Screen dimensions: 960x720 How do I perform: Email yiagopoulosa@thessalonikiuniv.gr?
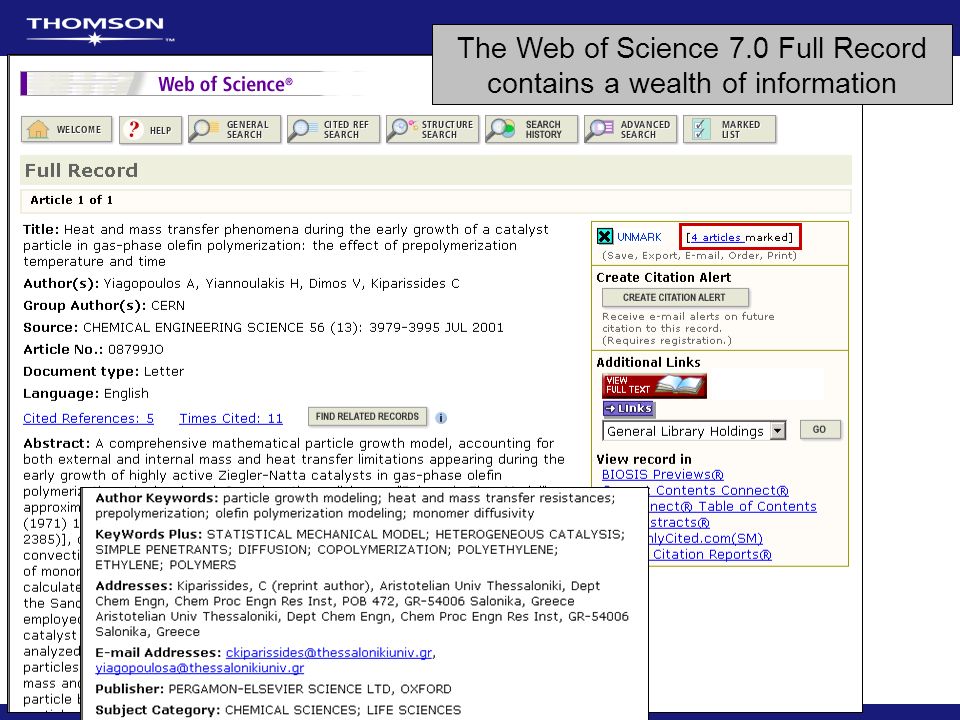[x=200, y=668]
